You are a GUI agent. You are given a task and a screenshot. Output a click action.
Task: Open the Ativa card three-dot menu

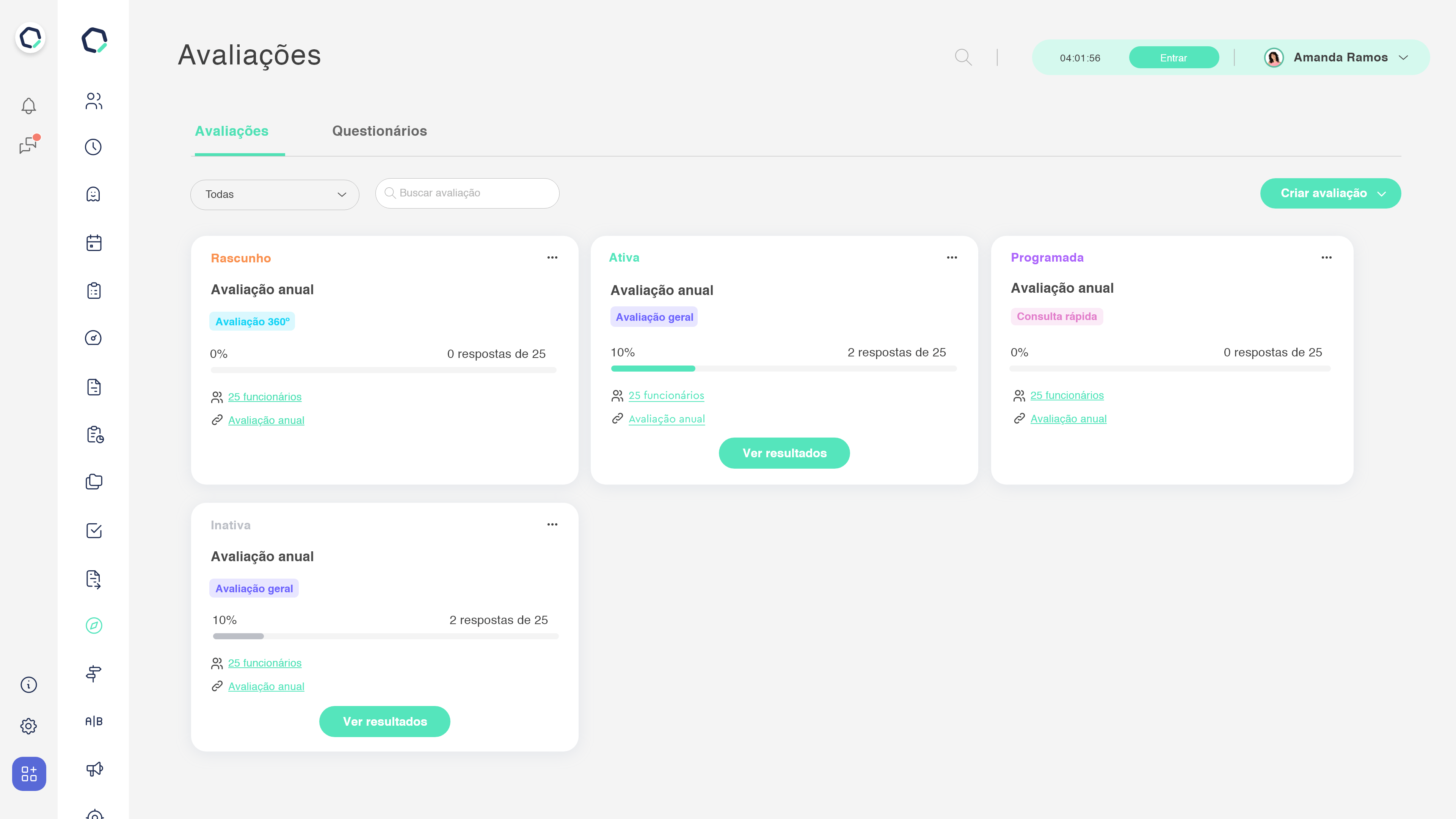pyautogui.click(x=952, y=258)
